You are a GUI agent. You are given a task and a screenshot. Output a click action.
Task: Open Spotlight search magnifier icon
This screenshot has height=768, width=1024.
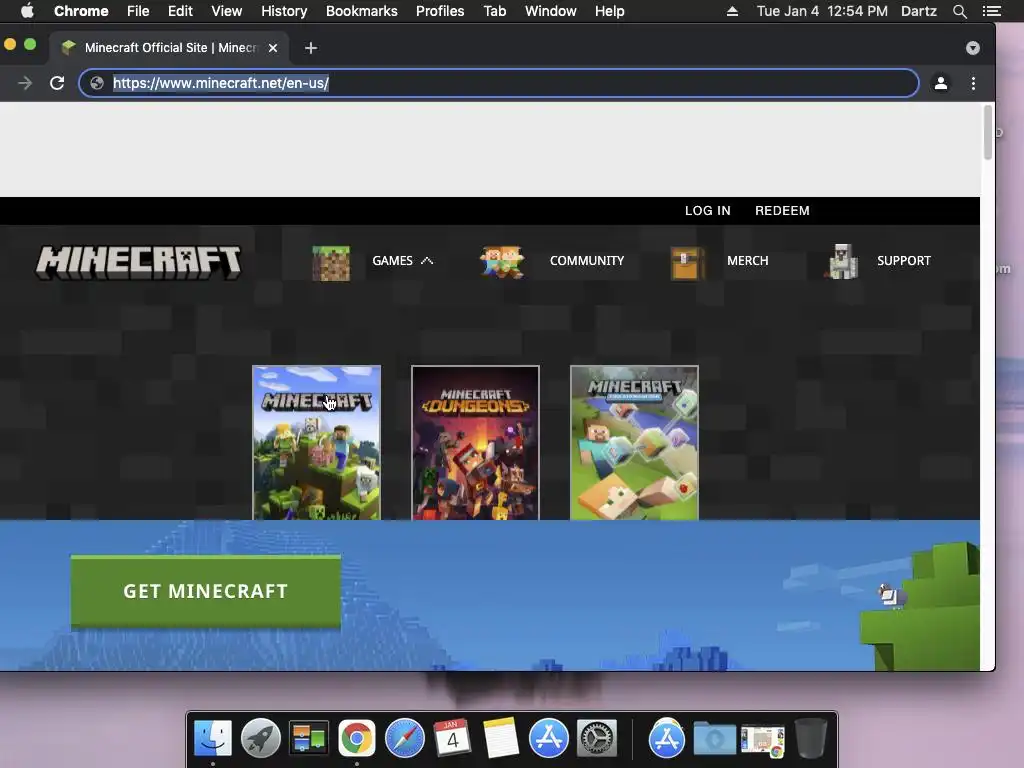[959, 11]
